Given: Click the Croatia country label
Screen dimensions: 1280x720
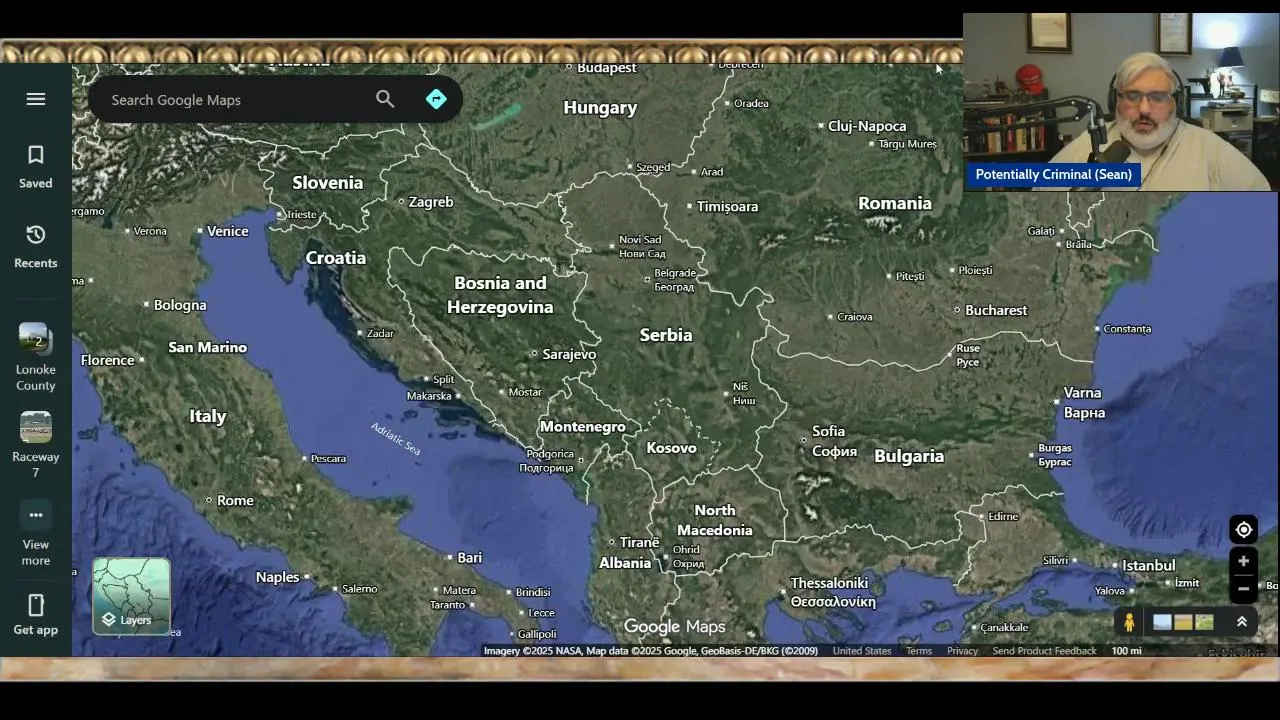Looking at the screenshot, I should pos(336,258).
